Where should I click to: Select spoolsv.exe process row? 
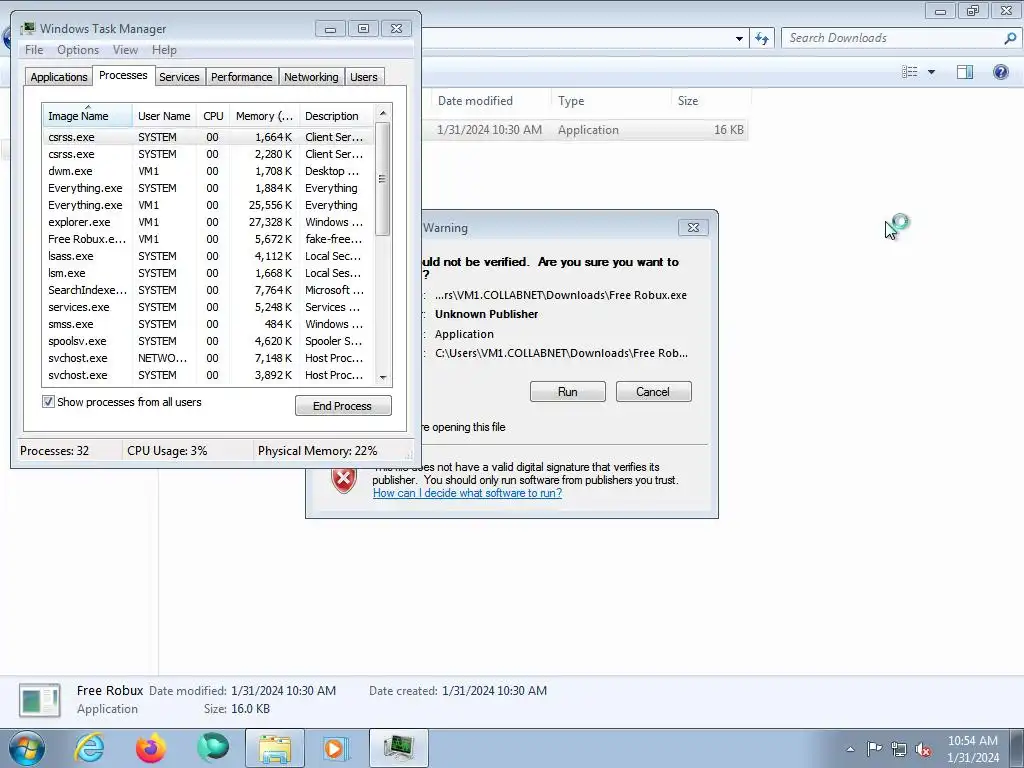(208, 341)
